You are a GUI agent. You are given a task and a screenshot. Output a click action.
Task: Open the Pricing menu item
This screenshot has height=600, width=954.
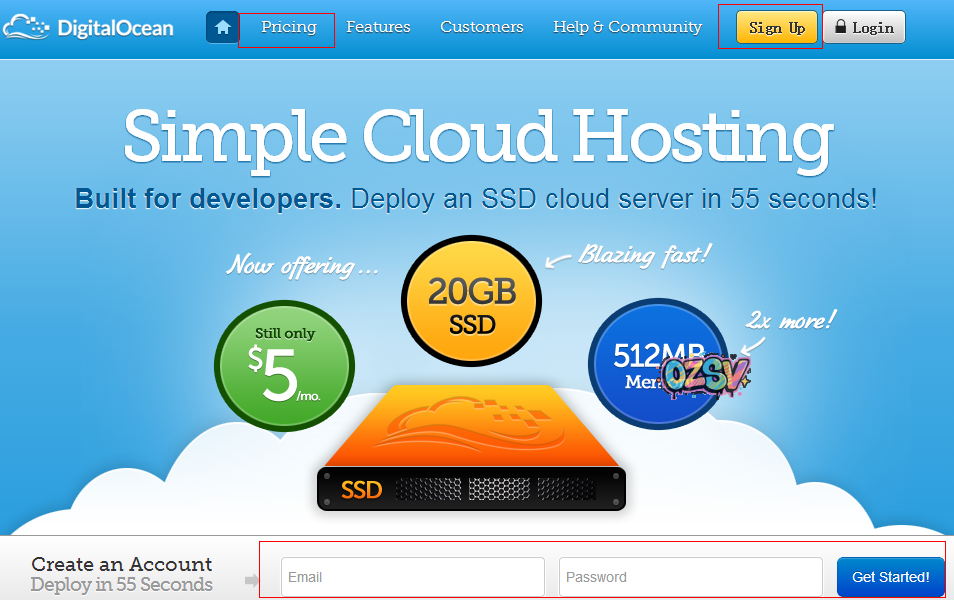288,27
